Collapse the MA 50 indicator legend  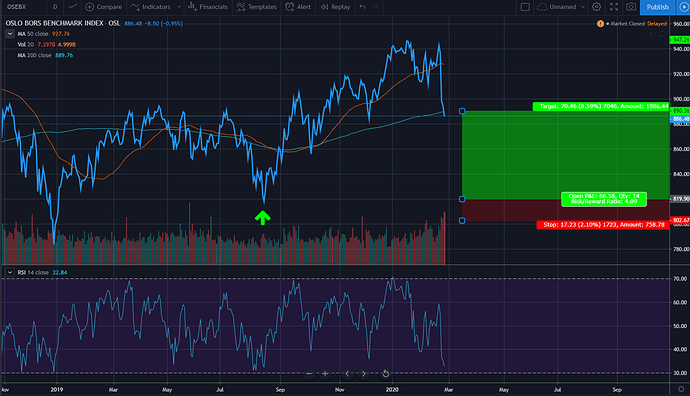tap(10, 34)
